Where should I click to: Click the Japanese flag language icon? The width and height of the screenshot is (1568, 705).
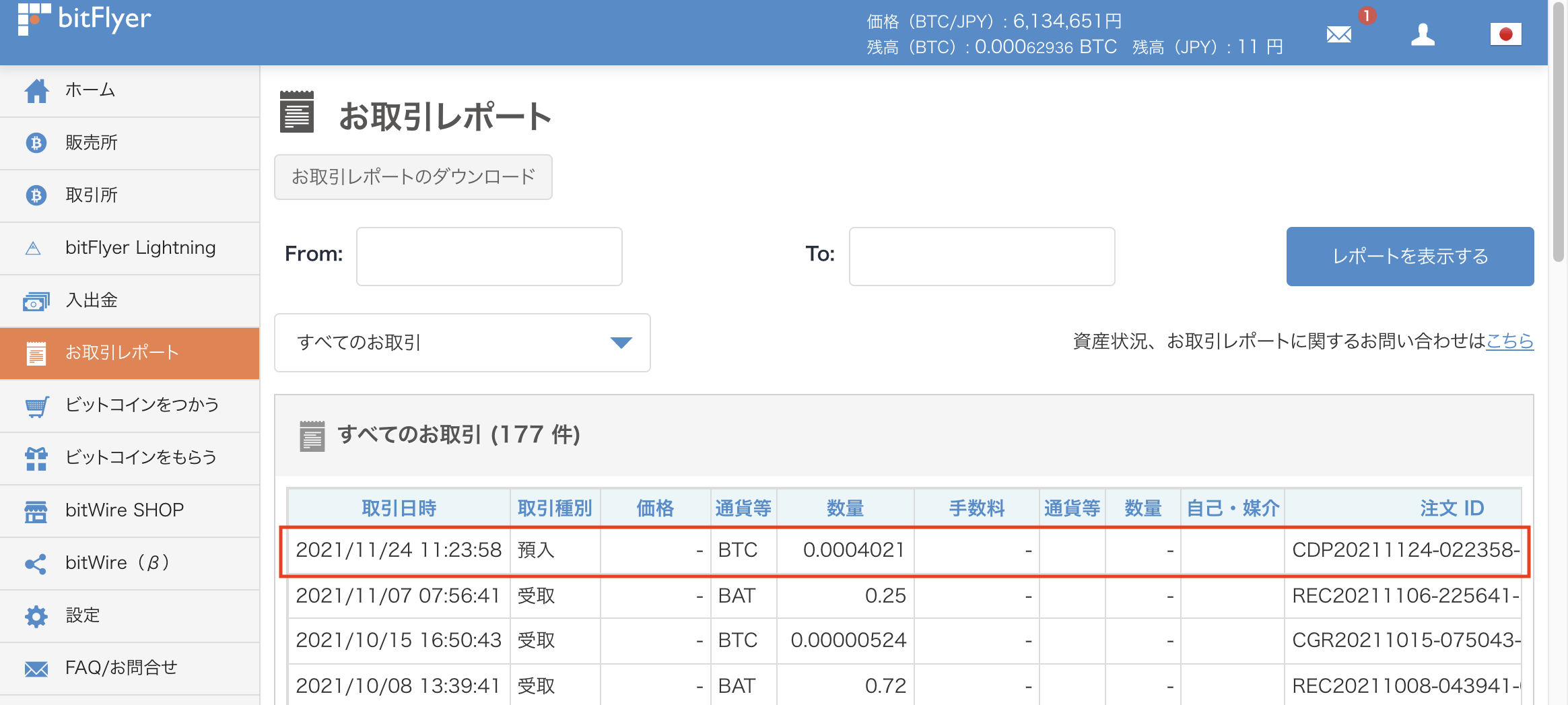[x=1507, y=34]
